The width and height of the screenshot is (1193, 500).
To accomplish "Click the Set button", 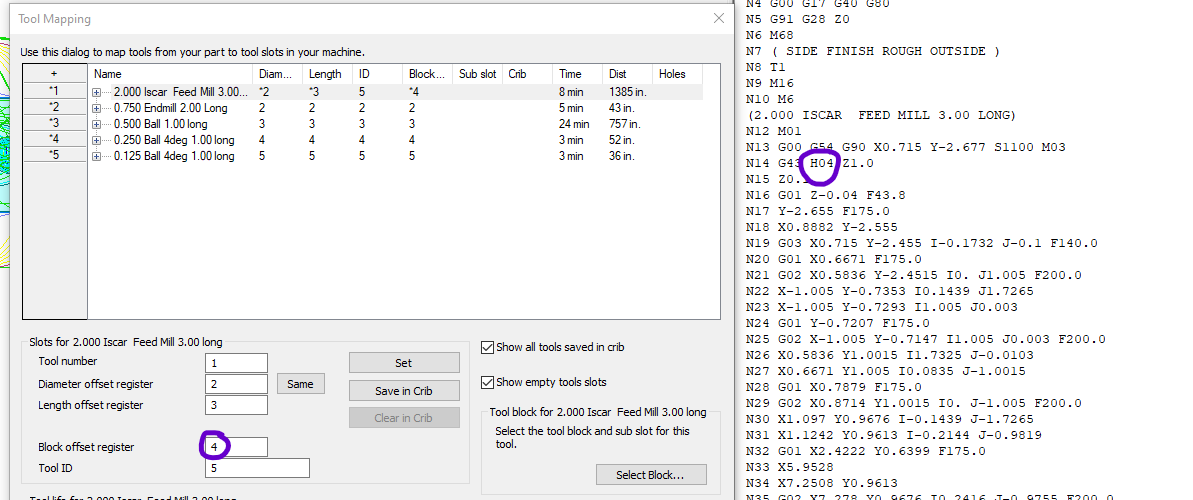I will coord(404,362).
